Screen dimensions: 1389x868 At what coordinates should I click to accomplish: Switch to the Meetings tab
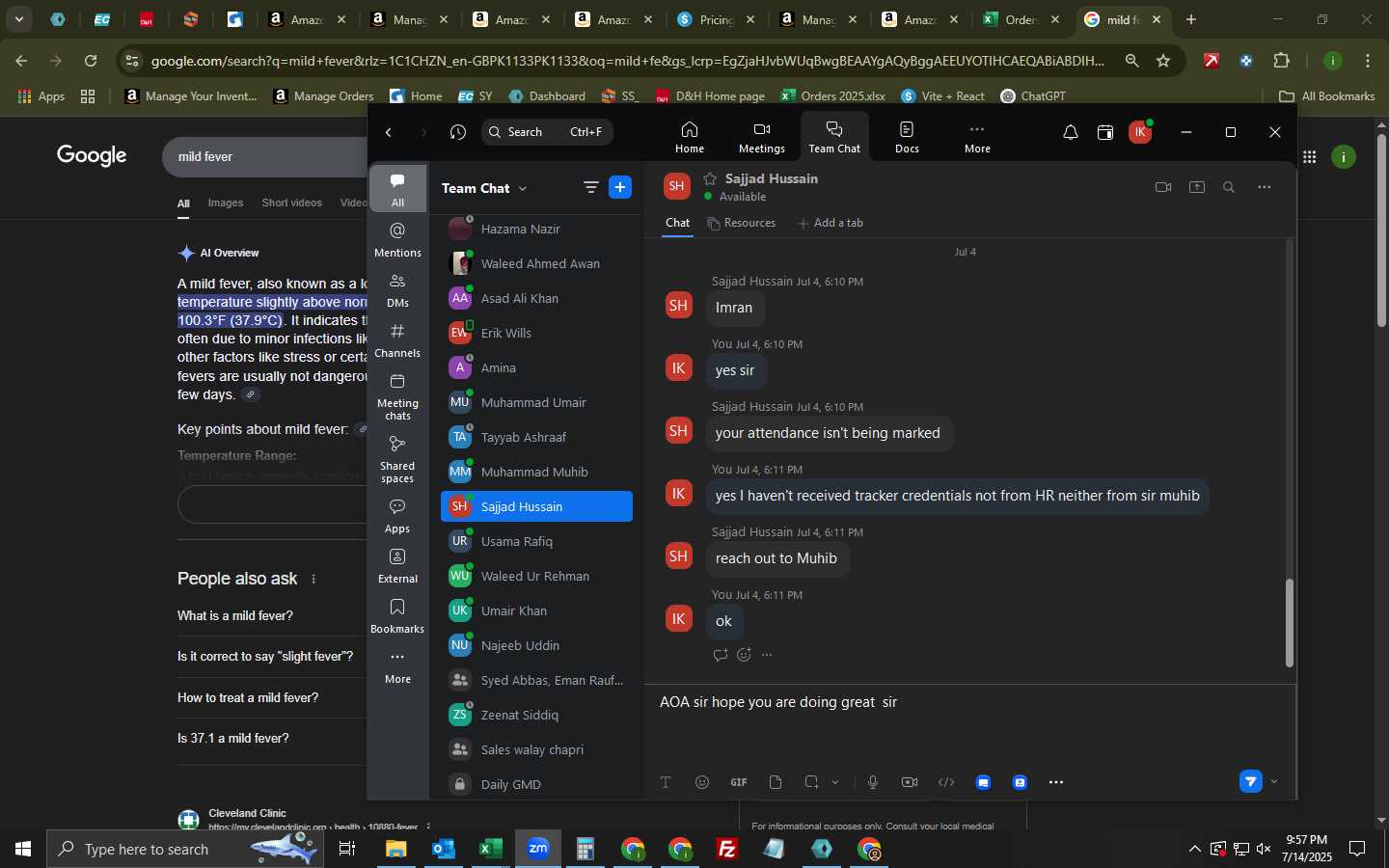point(761,137)
